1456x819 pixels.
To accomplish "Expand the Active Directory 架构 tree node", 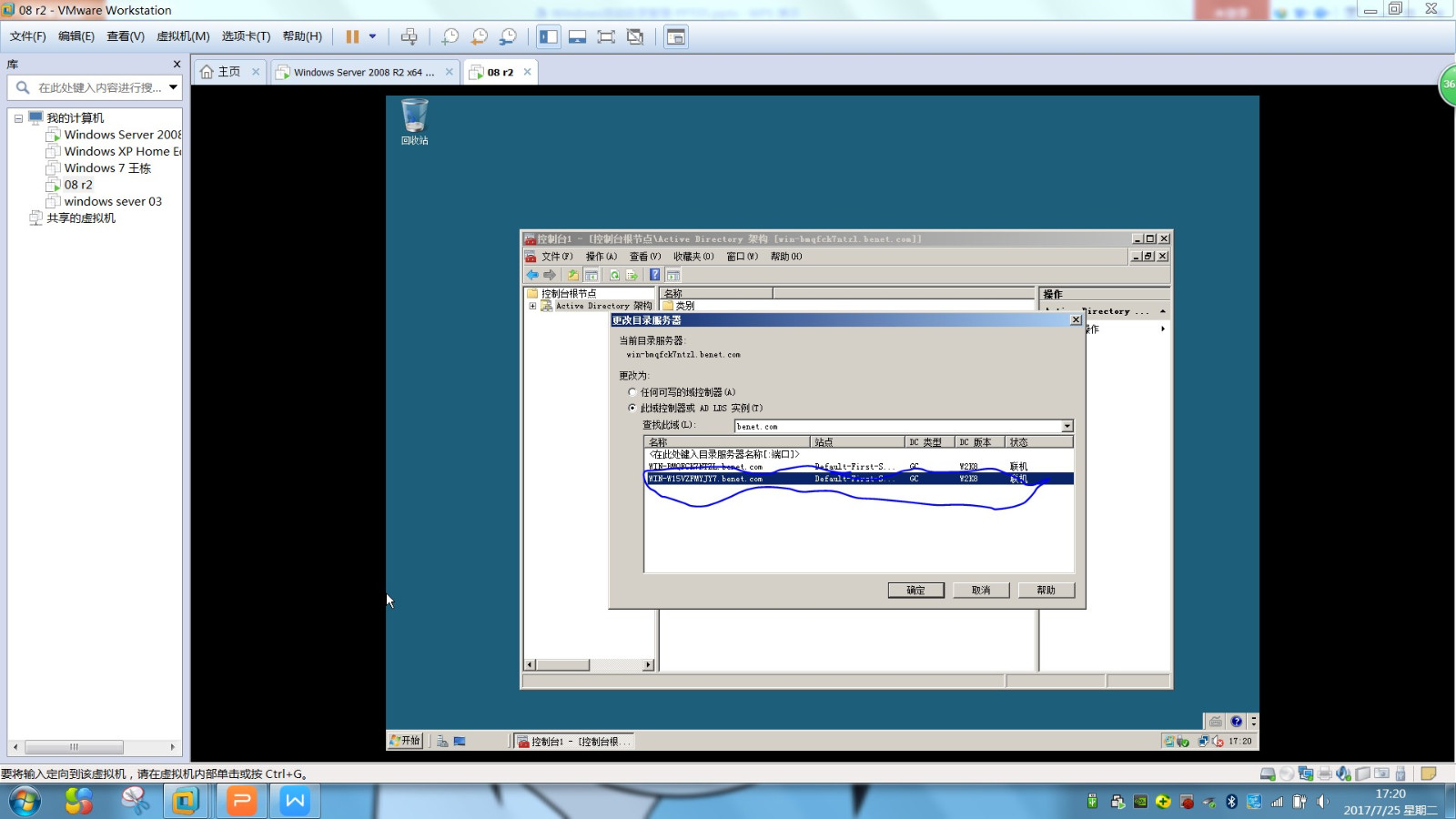I will pos(532,306).
